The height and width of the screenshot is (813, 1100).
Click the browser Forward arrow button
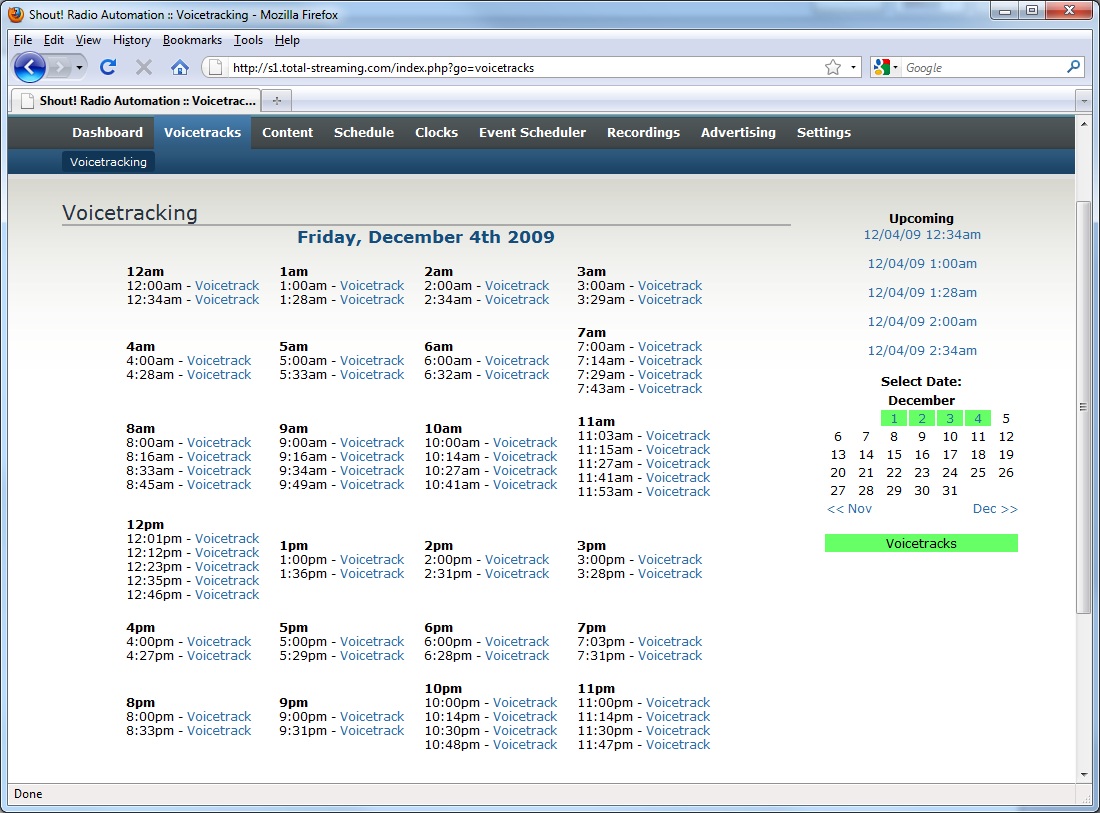point(60,67)
